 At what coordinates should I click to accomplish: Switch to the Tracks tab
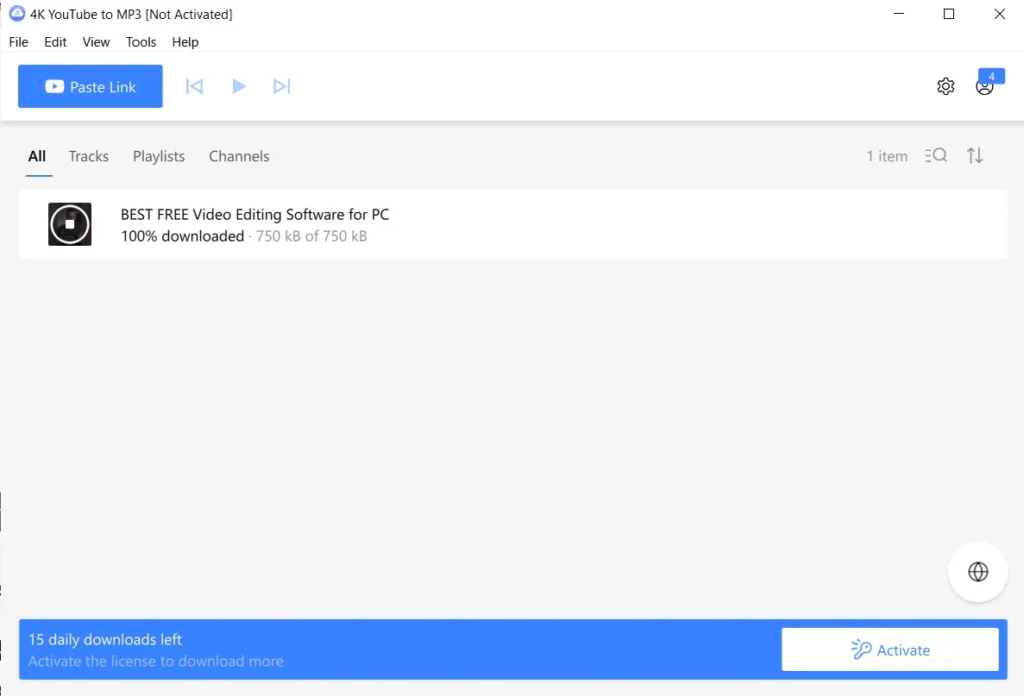(88, 156)
